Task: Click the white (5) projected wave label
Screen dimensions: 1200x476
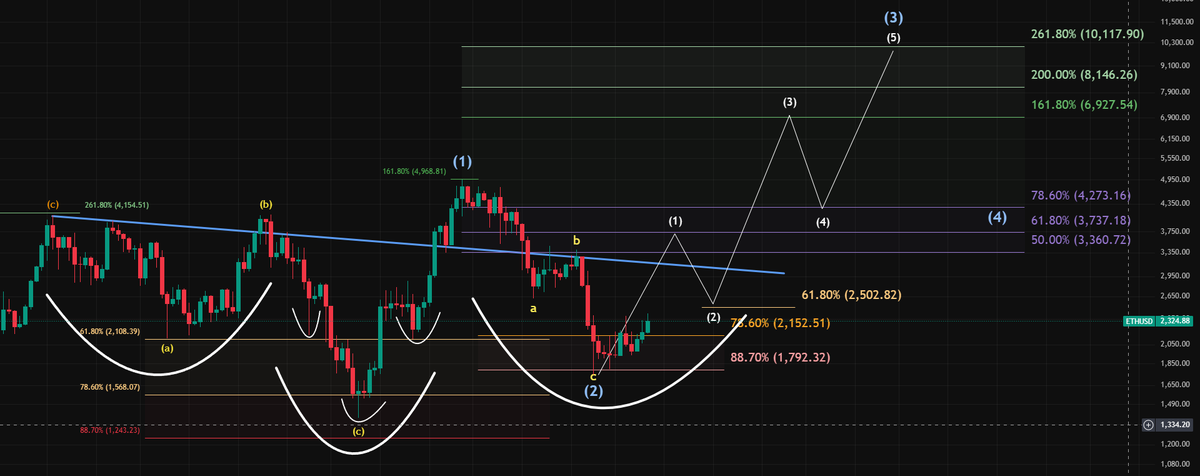Action: pos(893,38)
